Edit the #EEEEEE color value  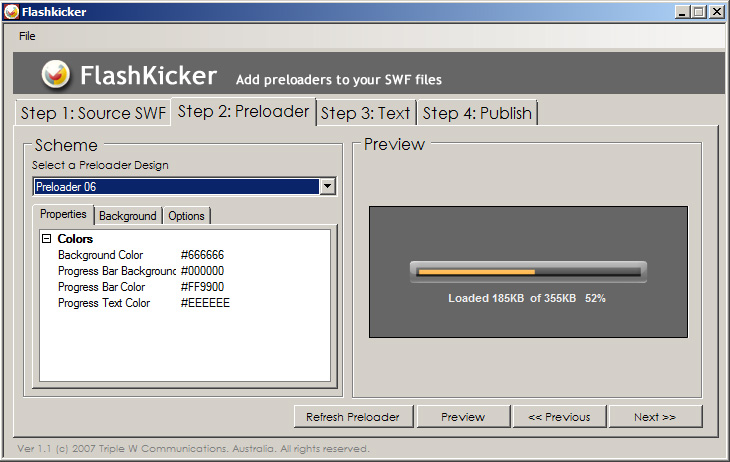click(x=205, y=303)
